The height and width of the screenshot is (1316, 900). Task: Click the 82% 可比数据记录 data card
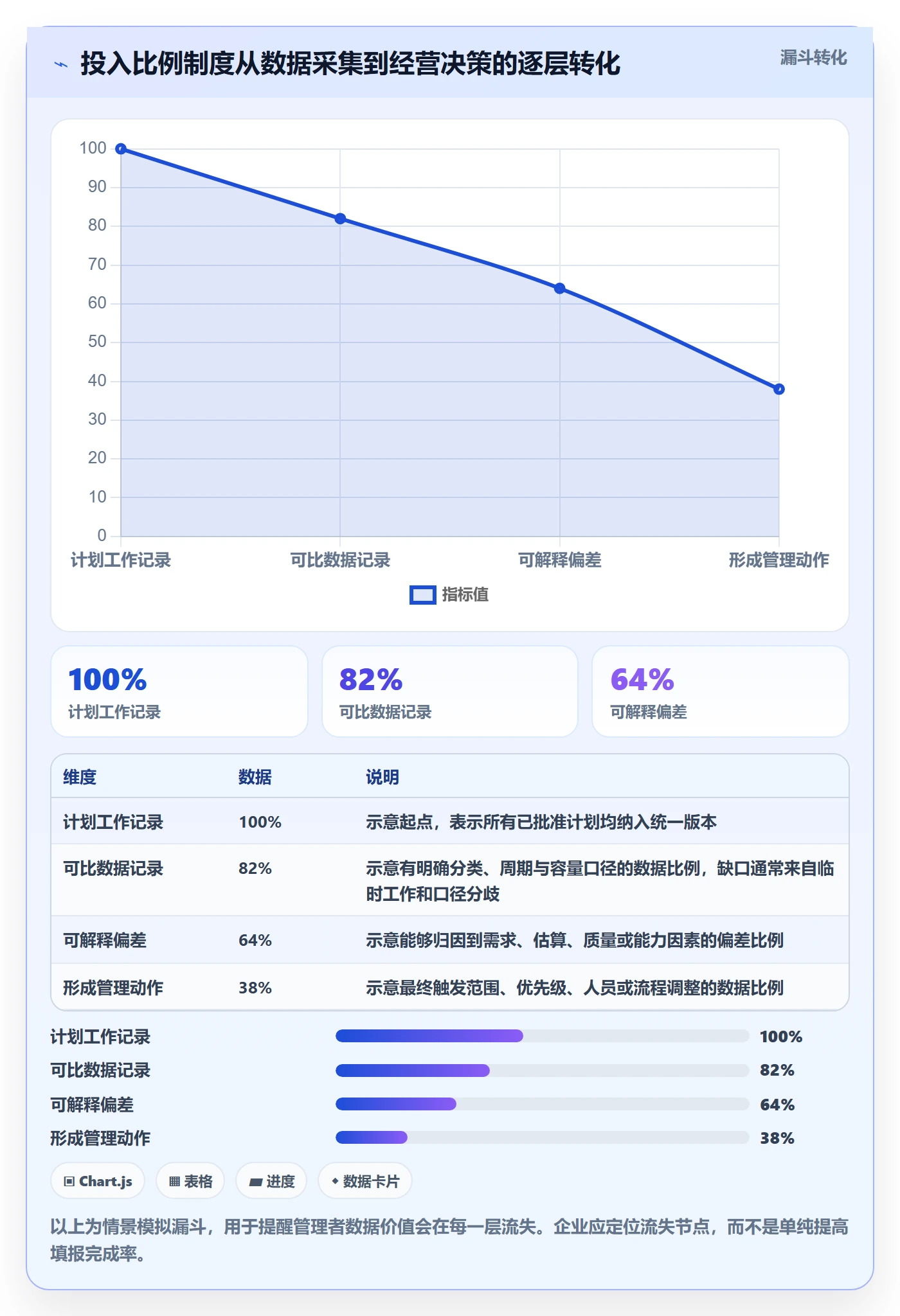click(x=450, y=691)
